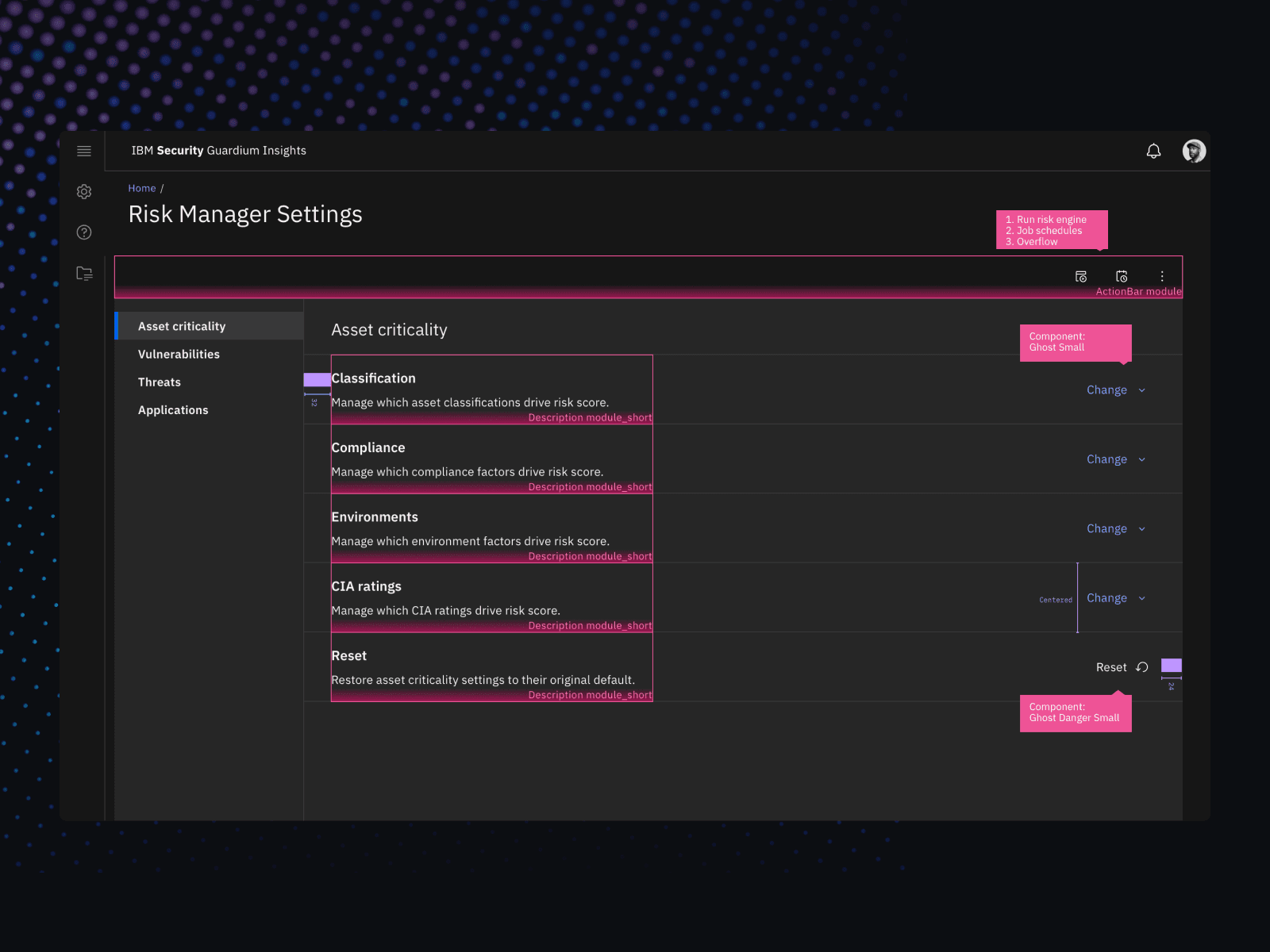
Task: Expand the Change dropdown for CIA ratings
Action: [1115, 597]
